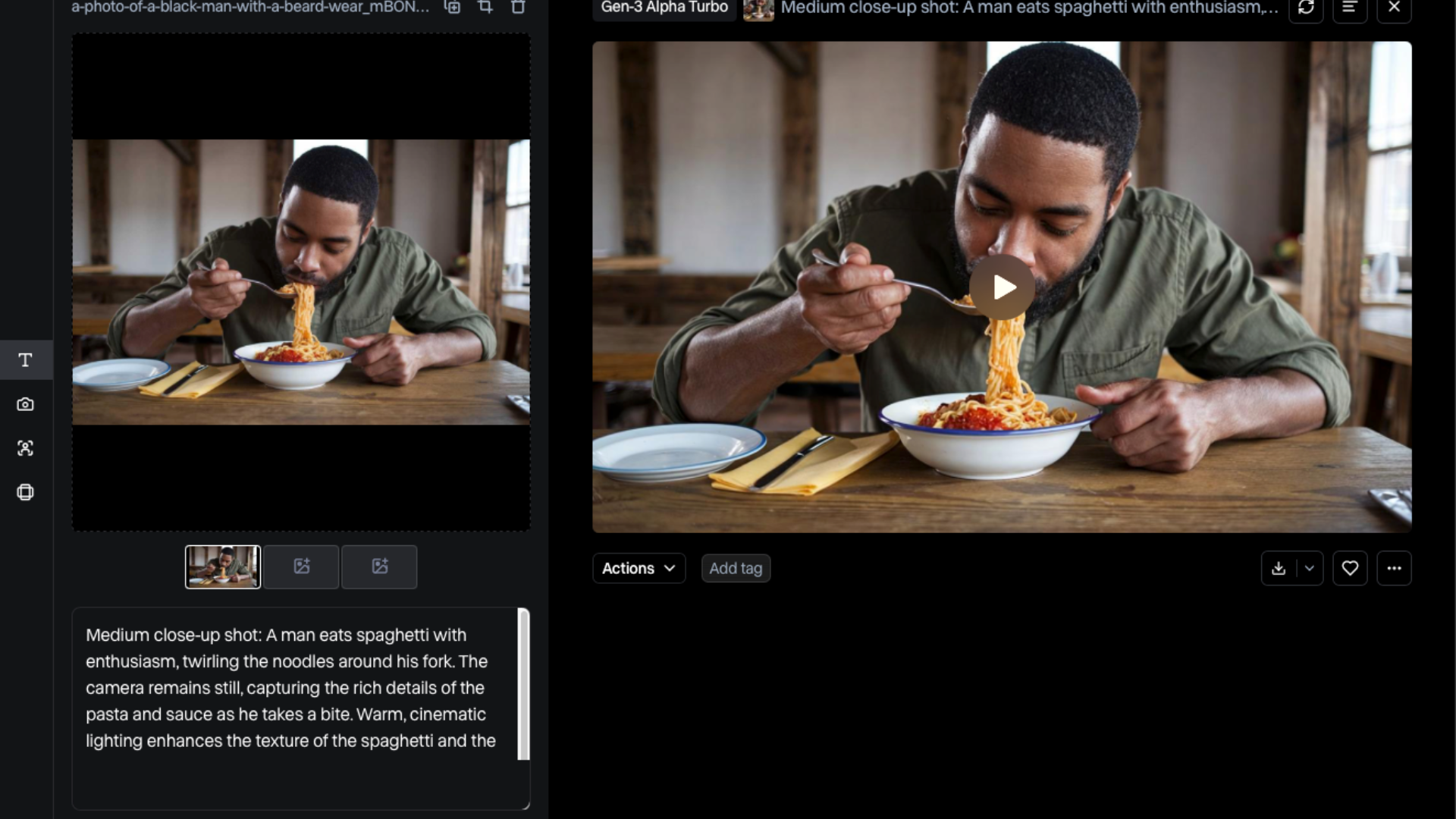
Task: Open the three-dots more options menu
Action: (x=1394, y=568)
